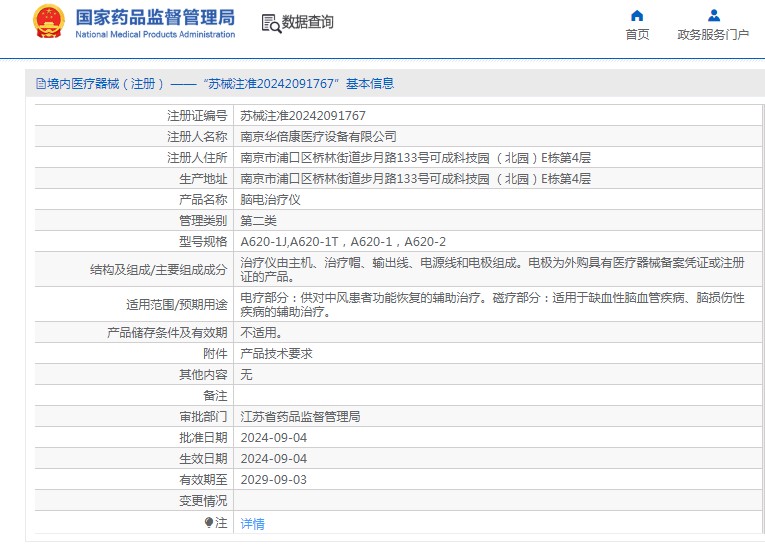The height and width of the screenshot is (554, 765).
Task: Click registrant name 南京华倍康医疗设备有限公司
Action: click(x=318, y=137)
